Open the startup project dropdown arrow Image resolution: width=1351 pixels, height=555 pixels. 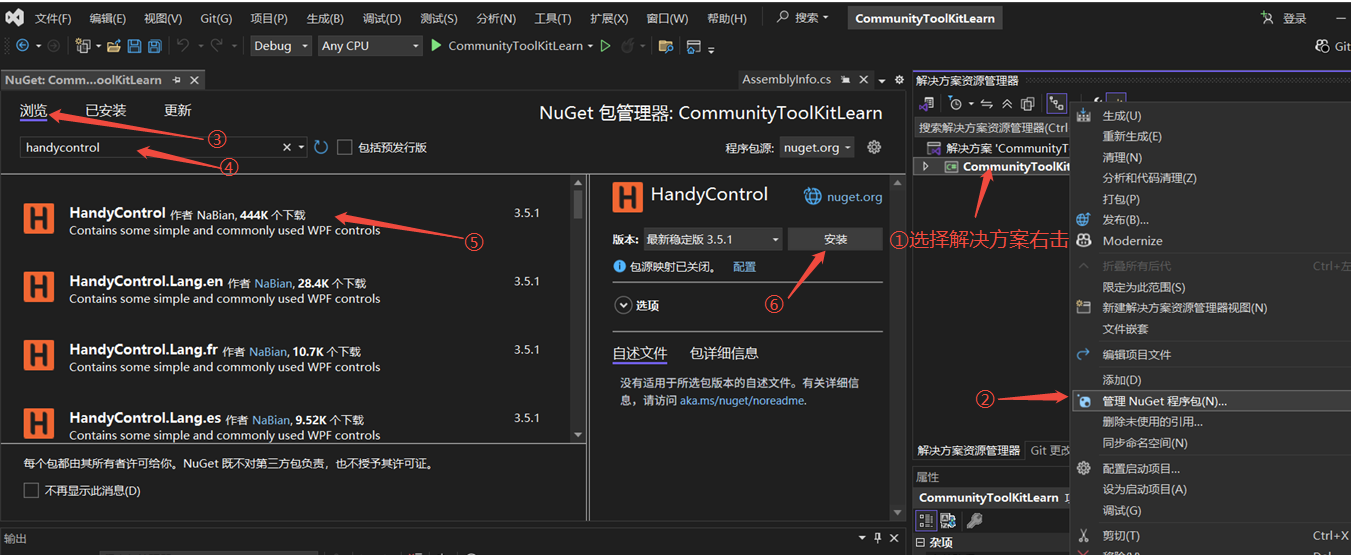click(x=590, y=46)
